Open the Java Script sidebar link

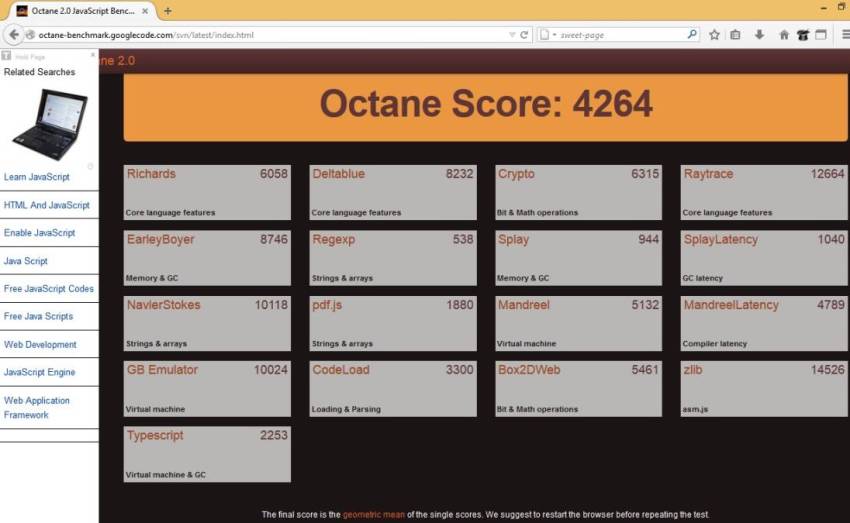25,261
